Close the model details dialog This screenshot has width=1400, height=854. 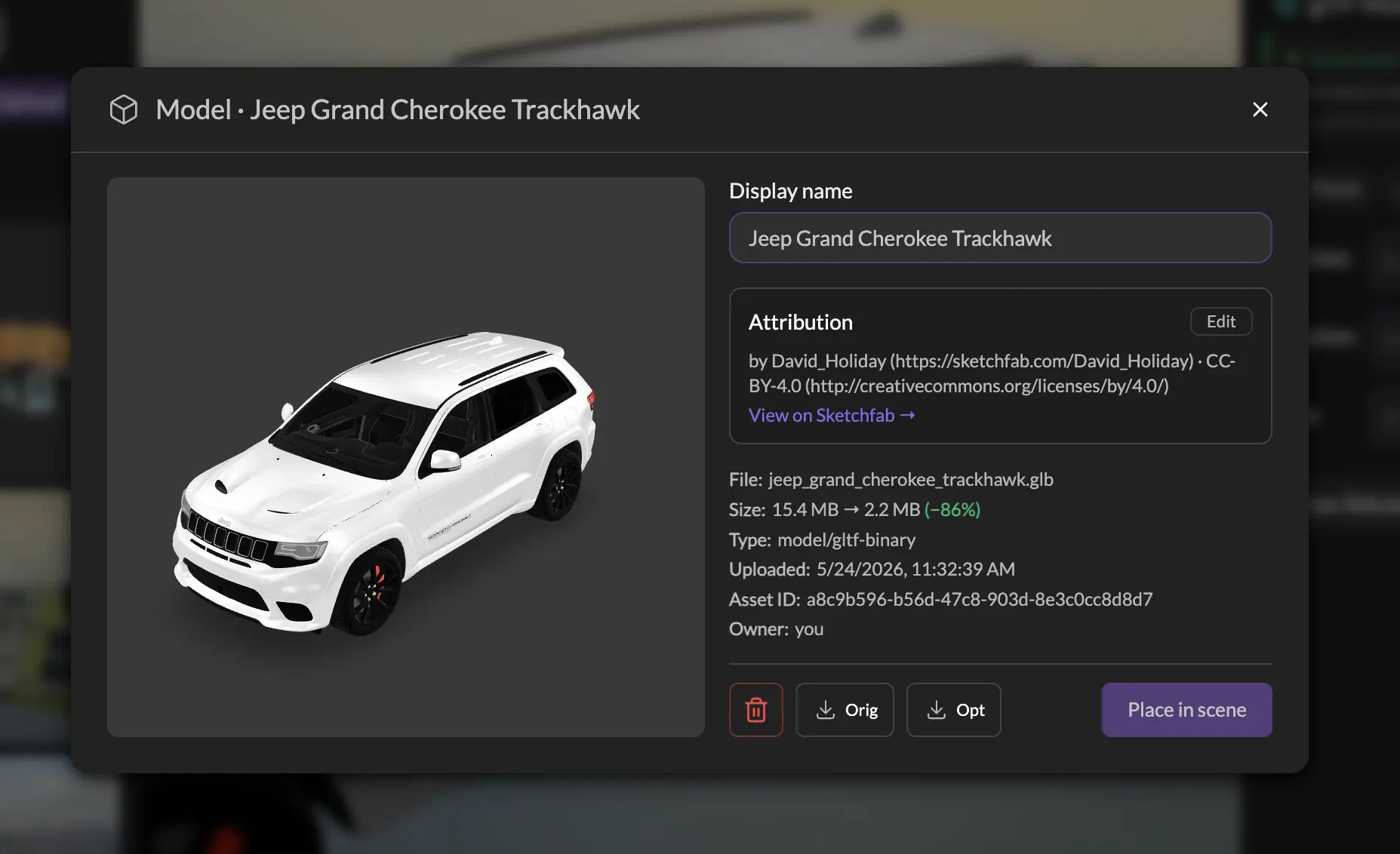(x=1260, y=109)
